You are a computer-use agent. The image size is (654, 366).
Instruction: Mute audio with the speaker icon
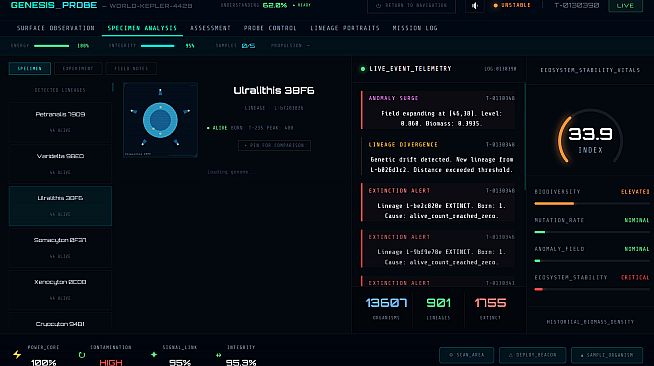(x=475, y=6)
